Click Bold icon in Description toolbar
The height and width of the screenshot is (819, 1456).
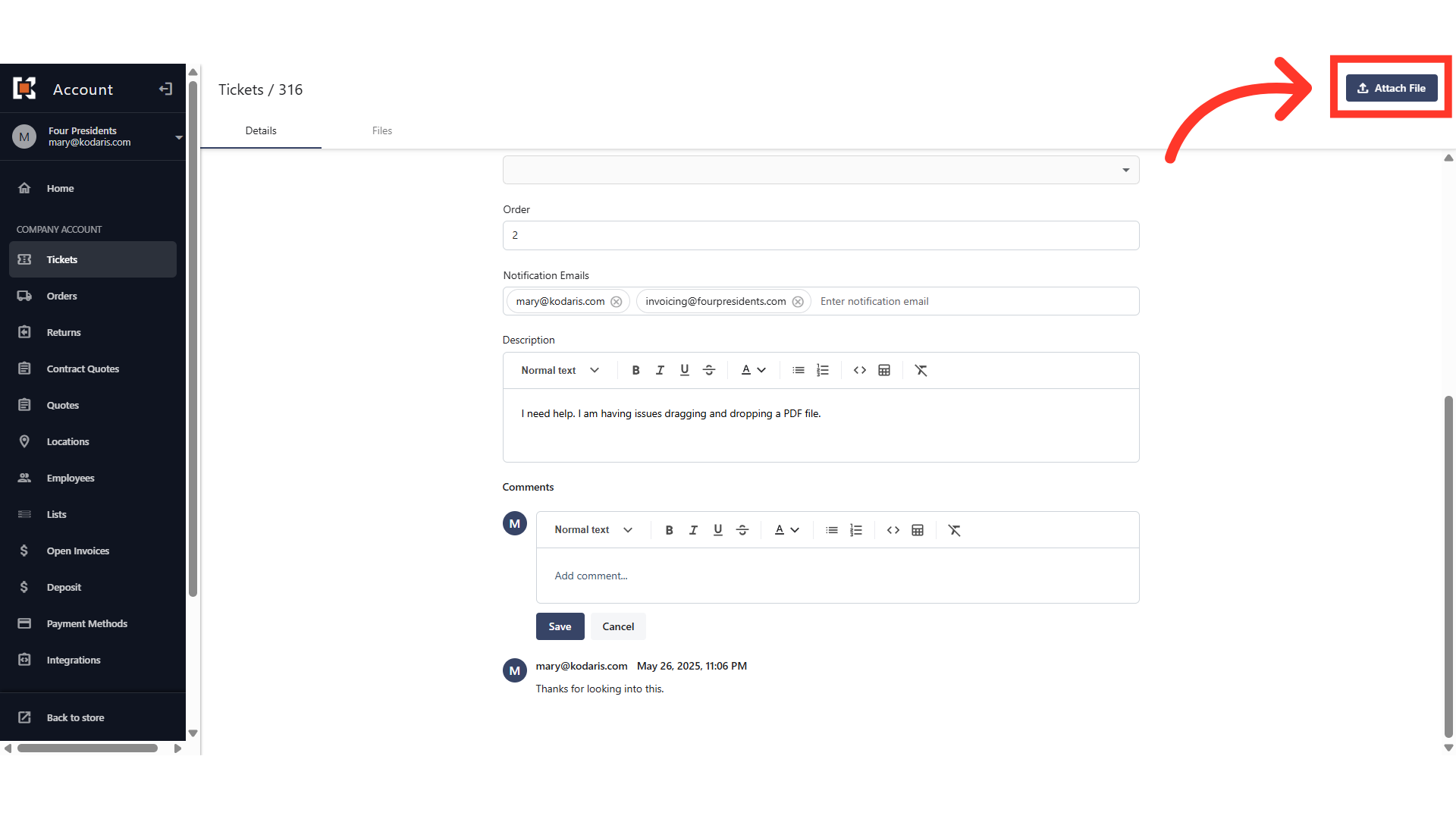pos(635,370)
